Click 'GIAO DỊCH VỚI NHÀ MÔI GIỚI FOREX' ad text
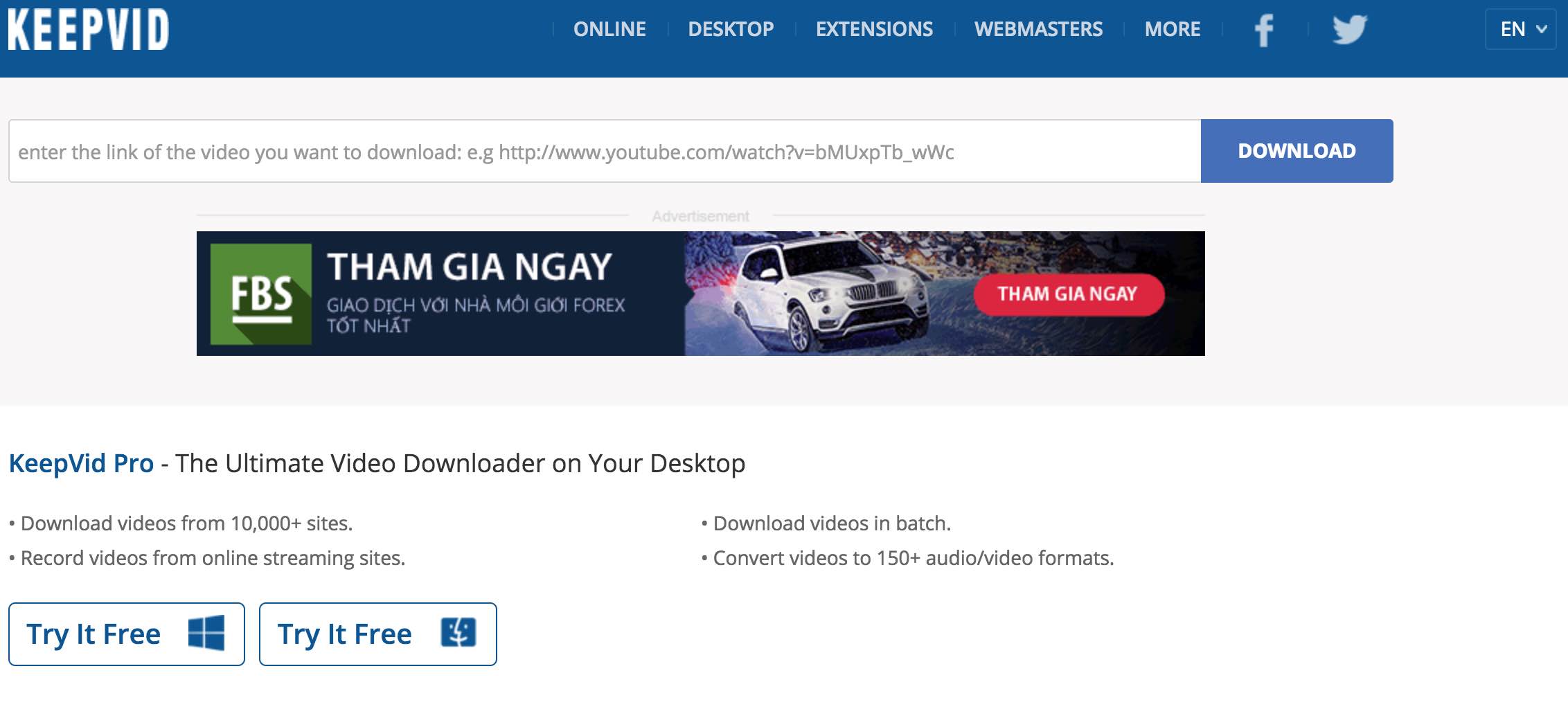 [476, 305]
